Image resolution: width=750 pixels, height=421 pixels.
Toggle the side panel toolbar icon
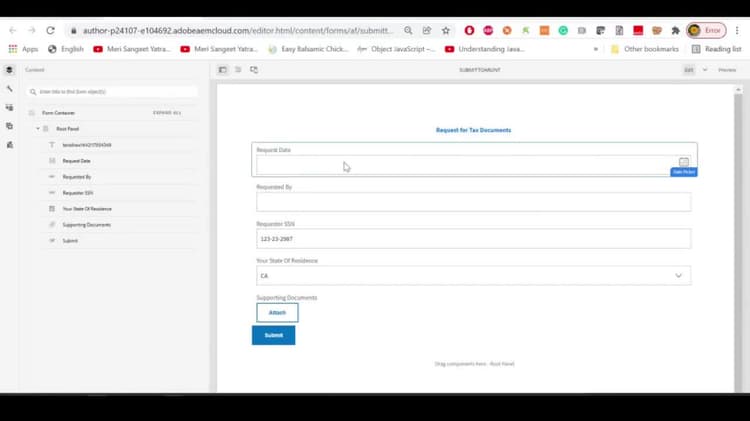pyautogui.click(x=222, y=70)
